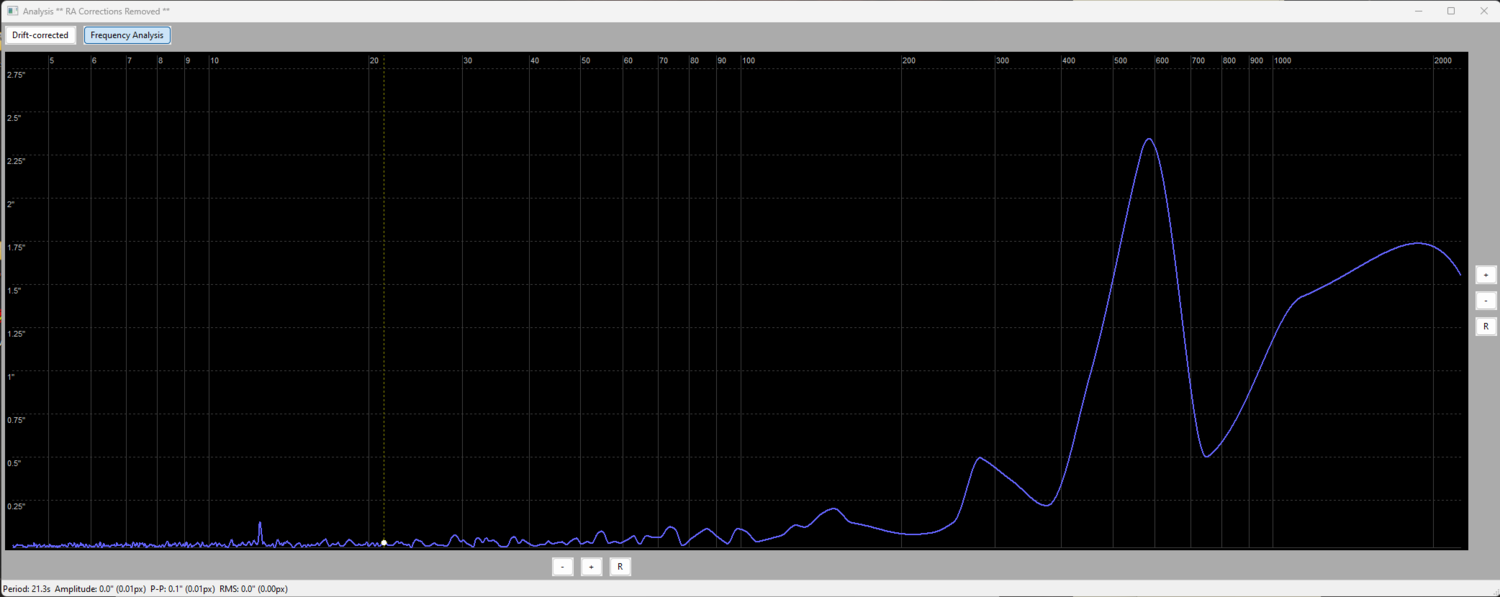The image size is (1500, 597).
Task: Activate Drift-corrected mode instead of Frequency Analysis
Action: coord(40,35)
